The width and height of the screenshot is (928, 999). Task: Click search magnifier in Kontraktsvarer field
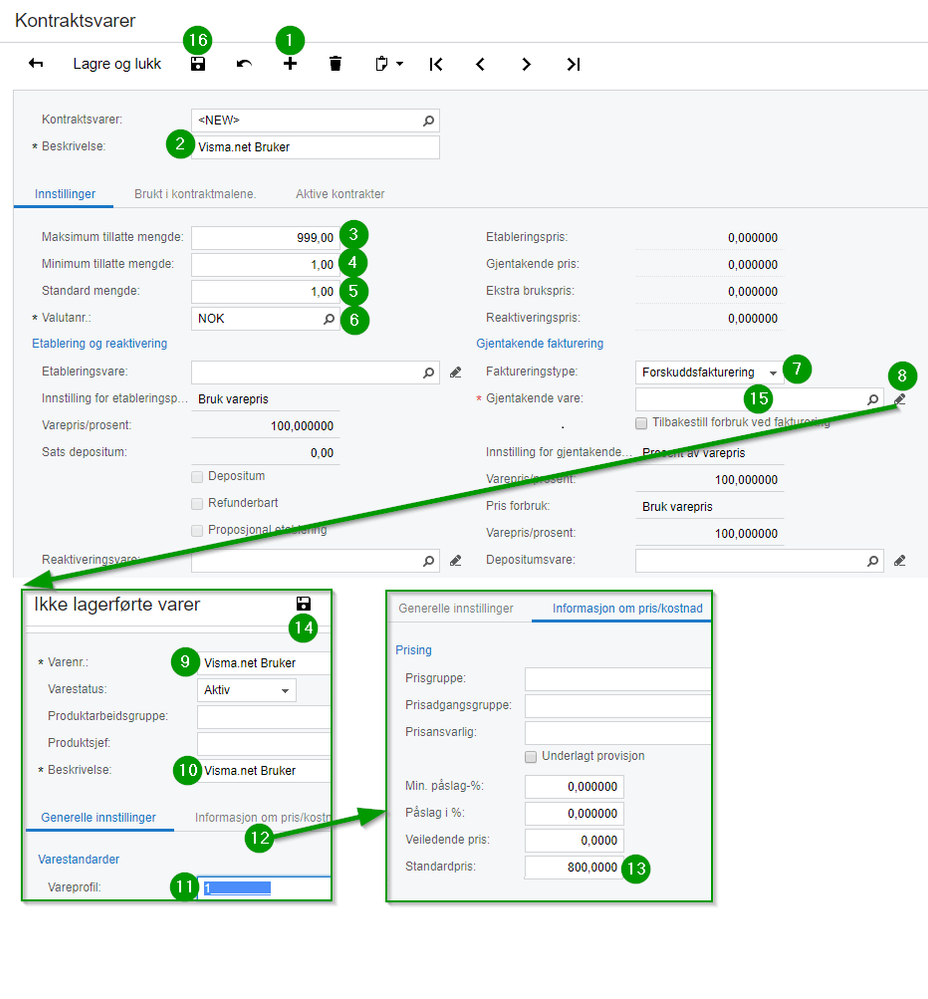coord(429,120)
